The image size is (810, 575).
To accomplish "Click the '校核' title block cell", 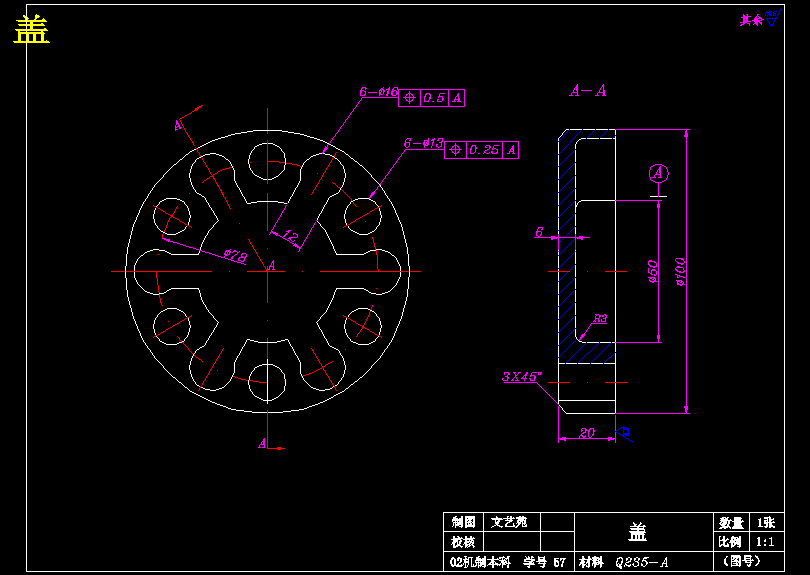I will 463,542.
